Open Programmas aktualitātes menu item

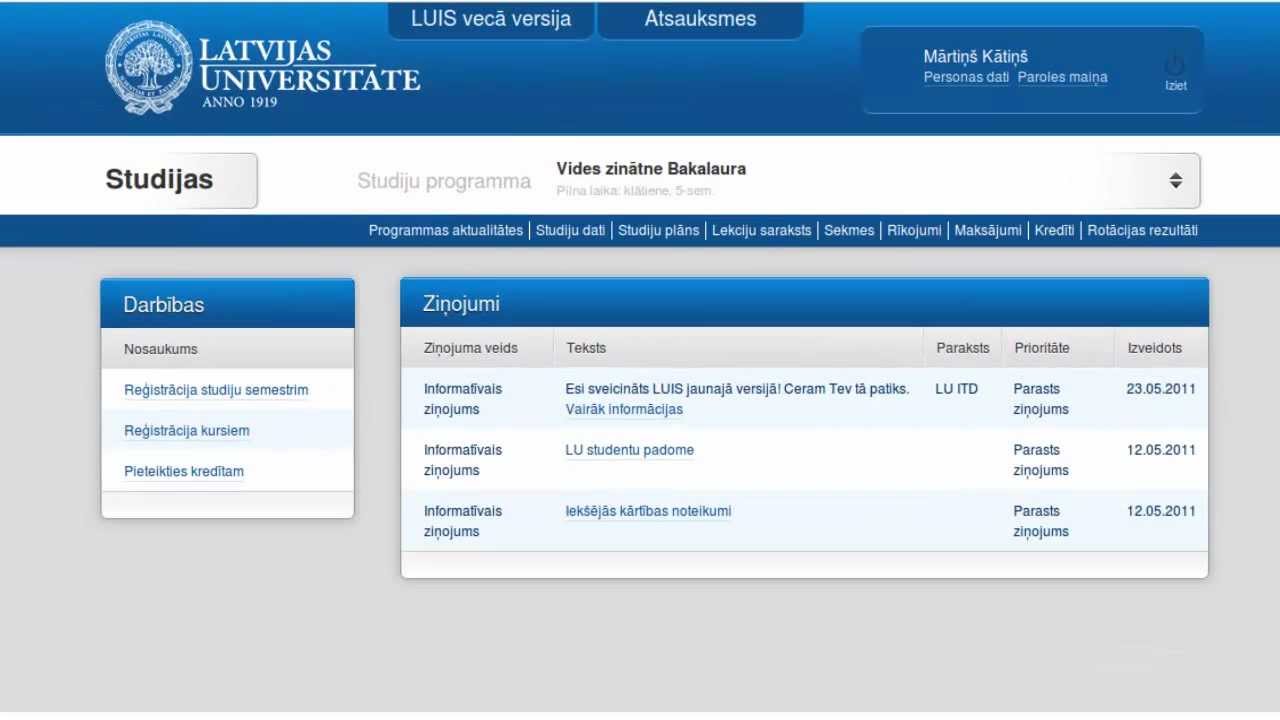(x=446, y=230)
